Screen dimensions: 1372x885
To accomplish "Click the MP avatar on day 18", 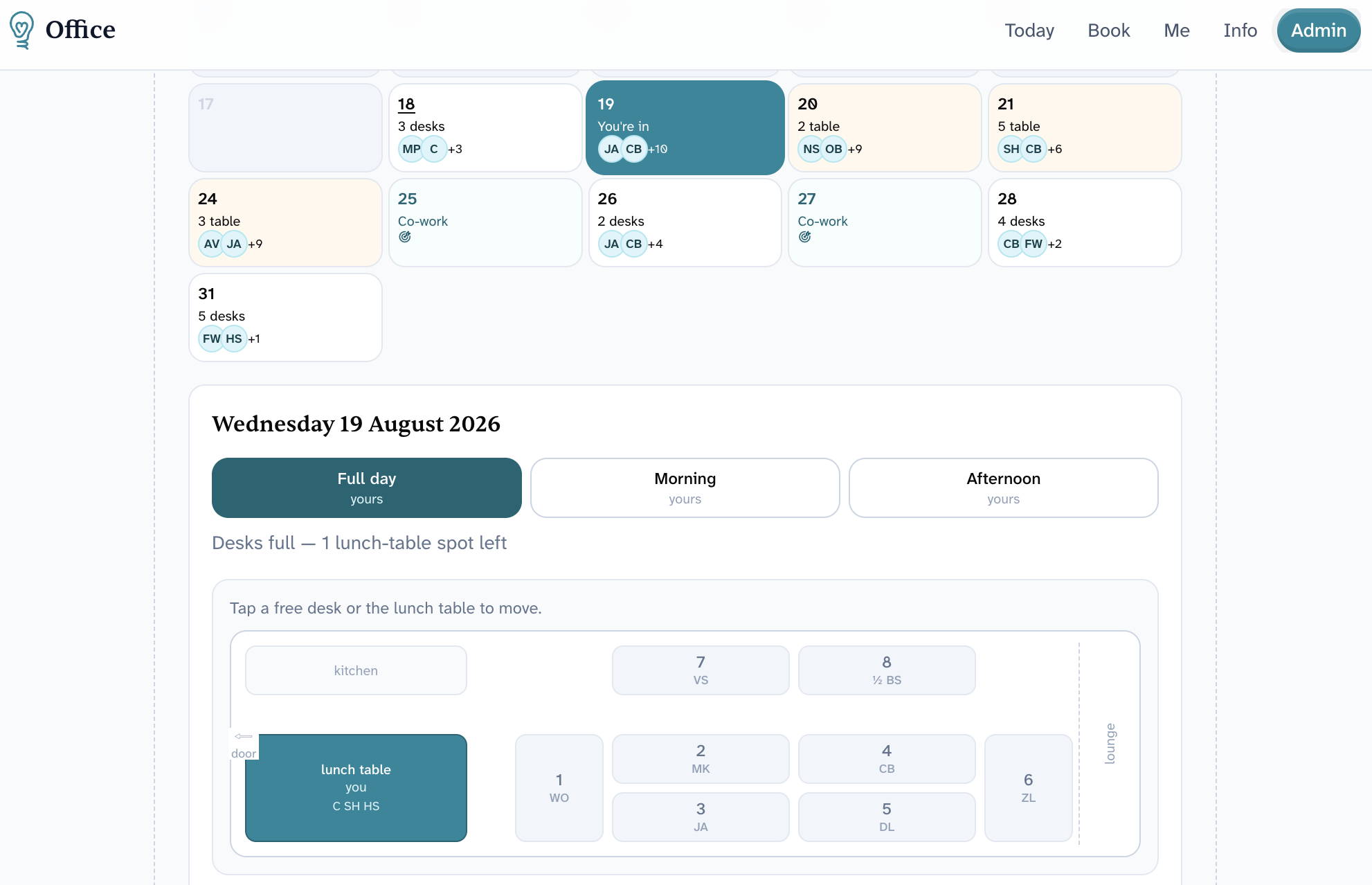I will point(411,149).
